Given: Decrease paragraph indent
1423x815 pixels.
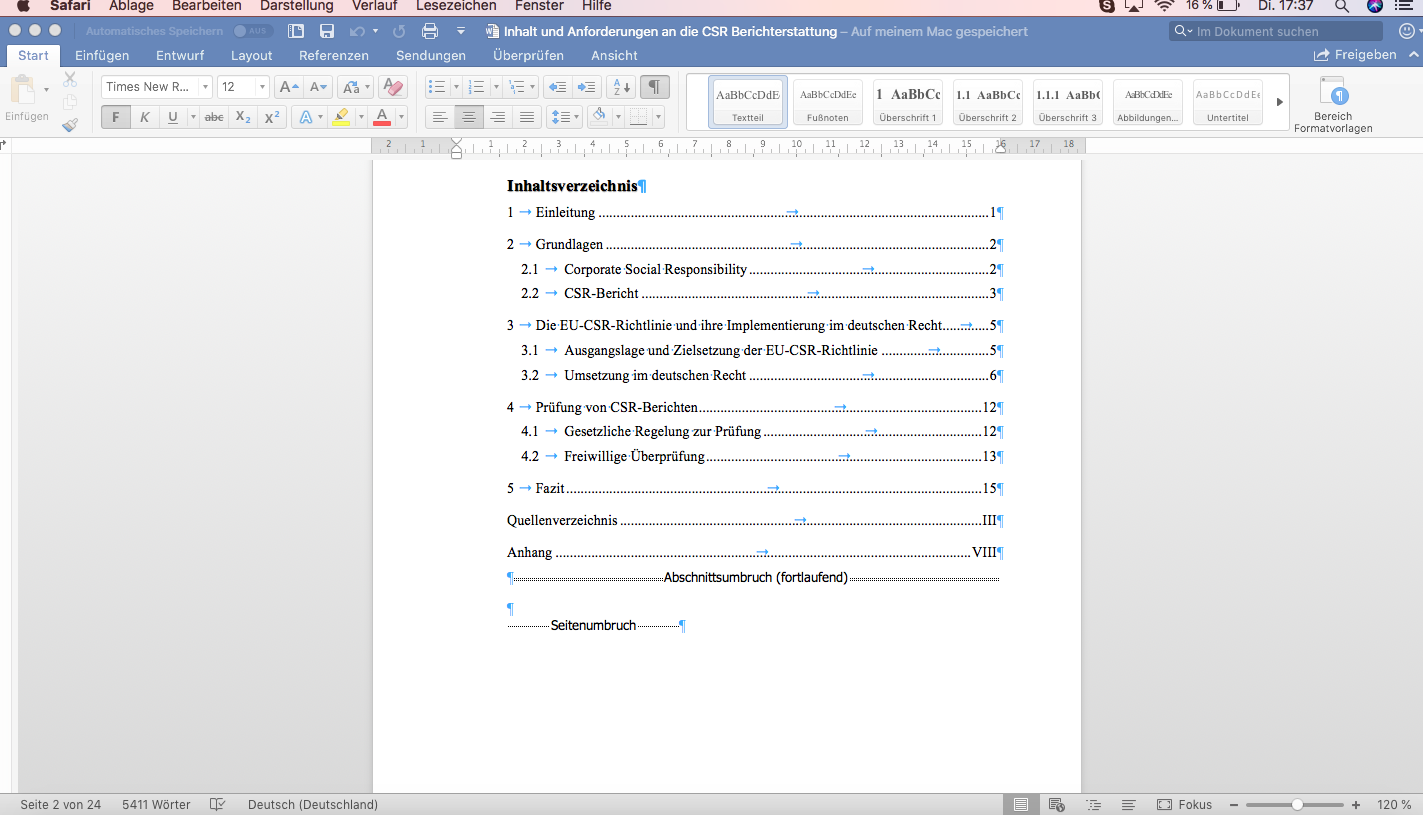Looking at the screenshot, I should [558, 87].
